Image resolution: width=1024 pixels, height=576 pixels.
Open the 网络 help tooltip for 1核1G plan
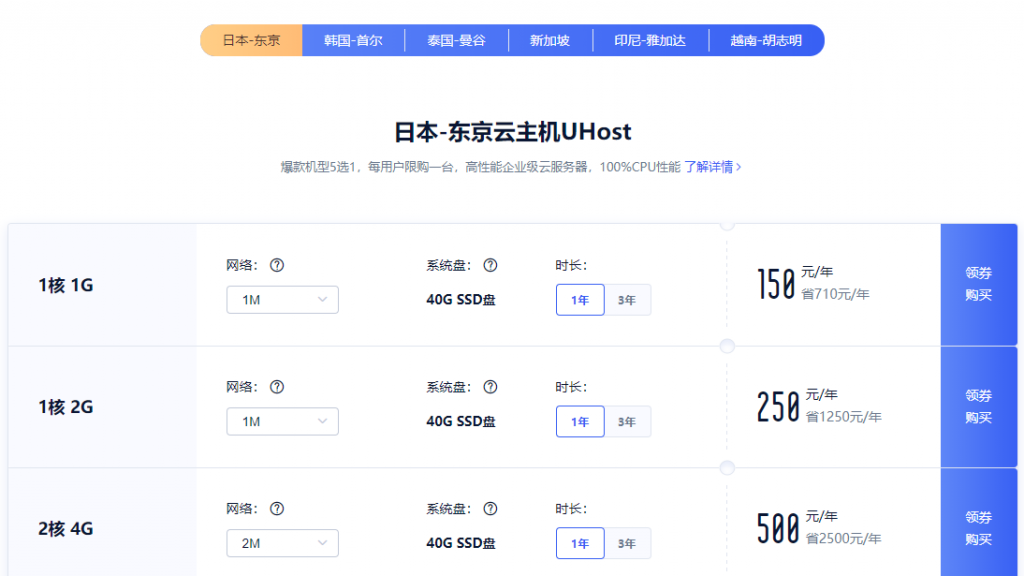coord(278,265)
